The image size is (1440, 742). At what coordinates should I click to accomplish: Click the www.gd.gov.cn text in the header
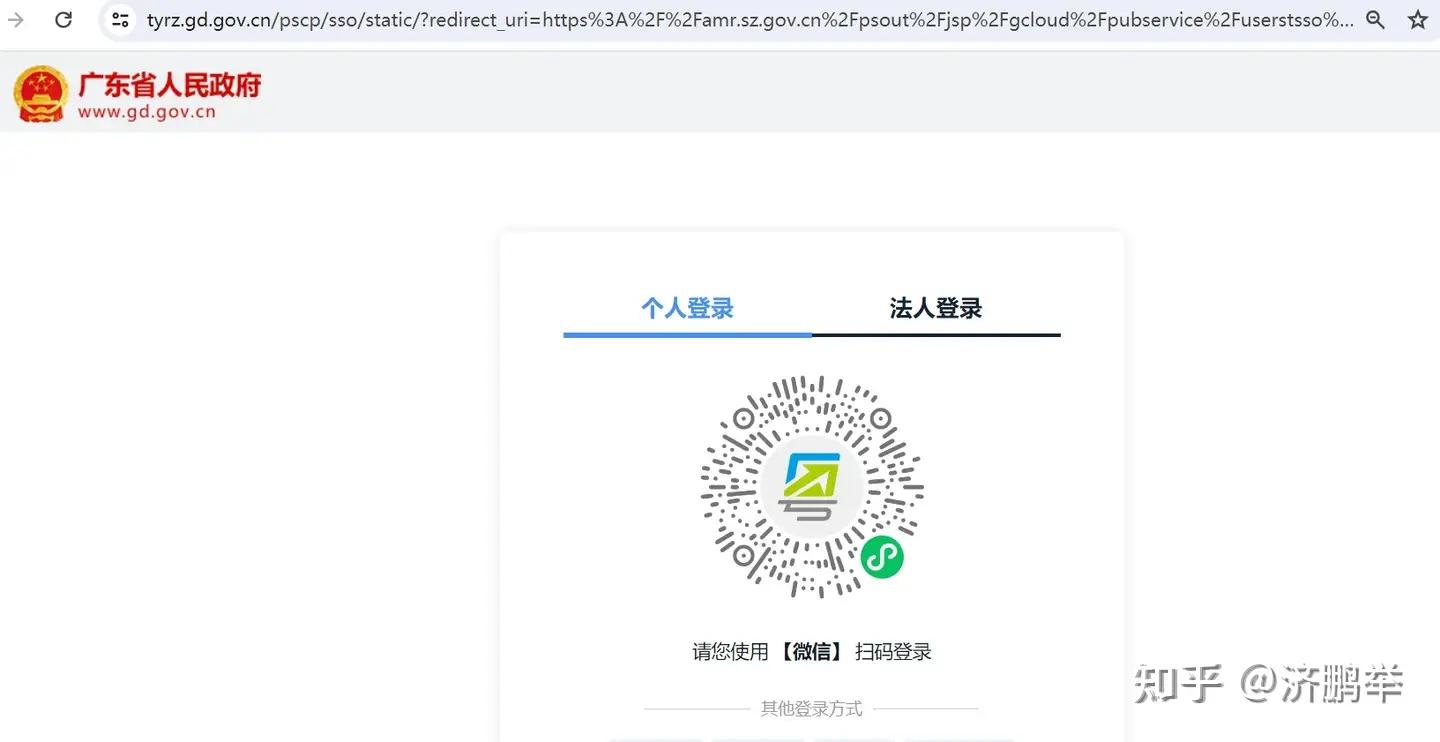(147, 112)
